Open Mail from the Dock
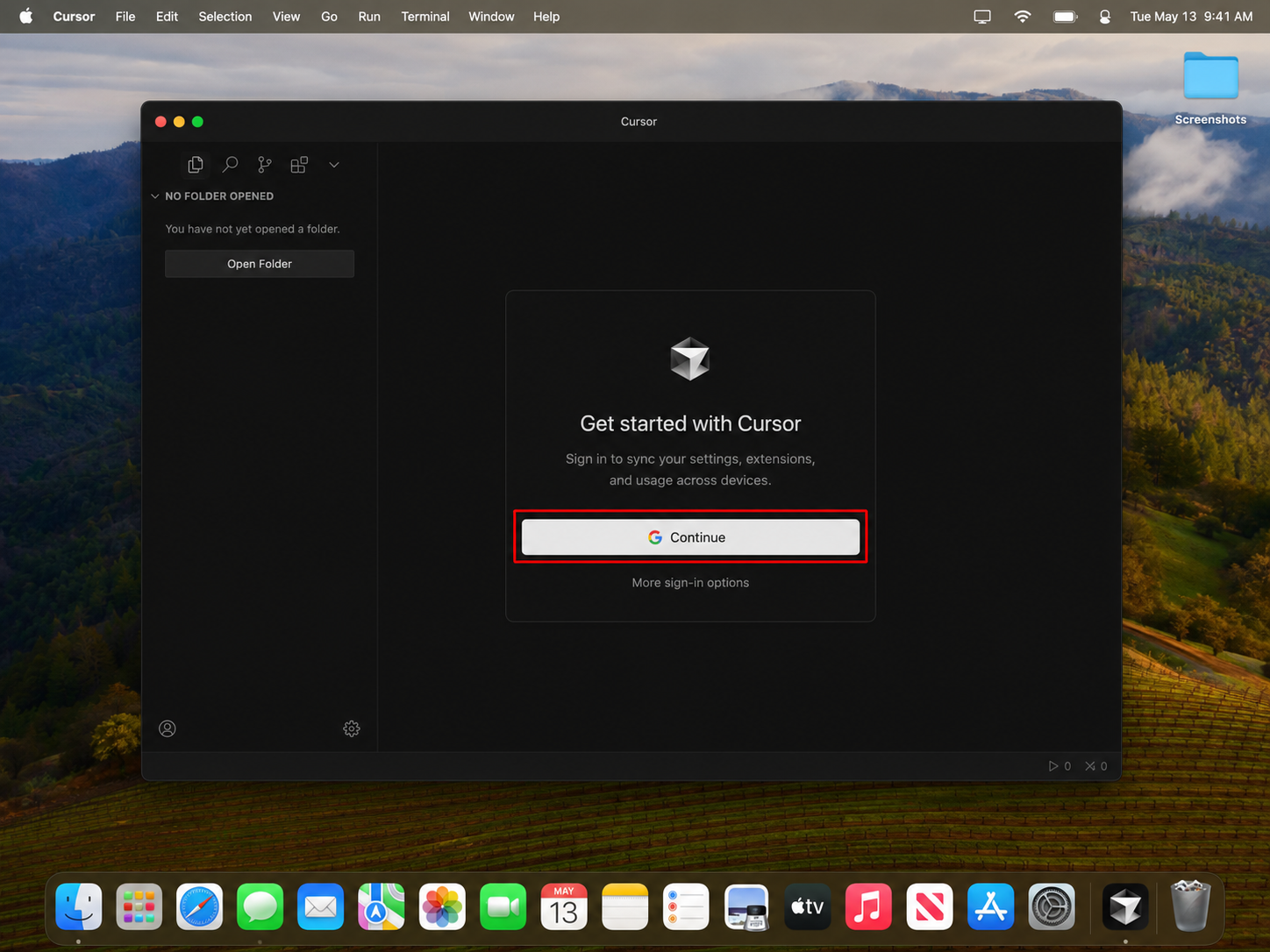 321,906
